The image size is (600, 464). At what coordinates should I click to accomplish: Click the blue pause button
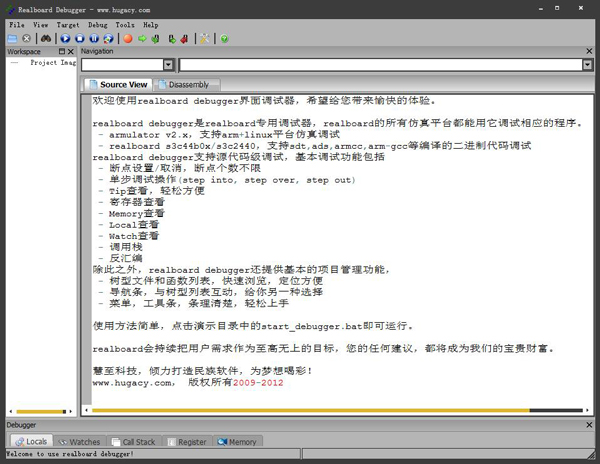pyautogui.click(x=94, y=39)
